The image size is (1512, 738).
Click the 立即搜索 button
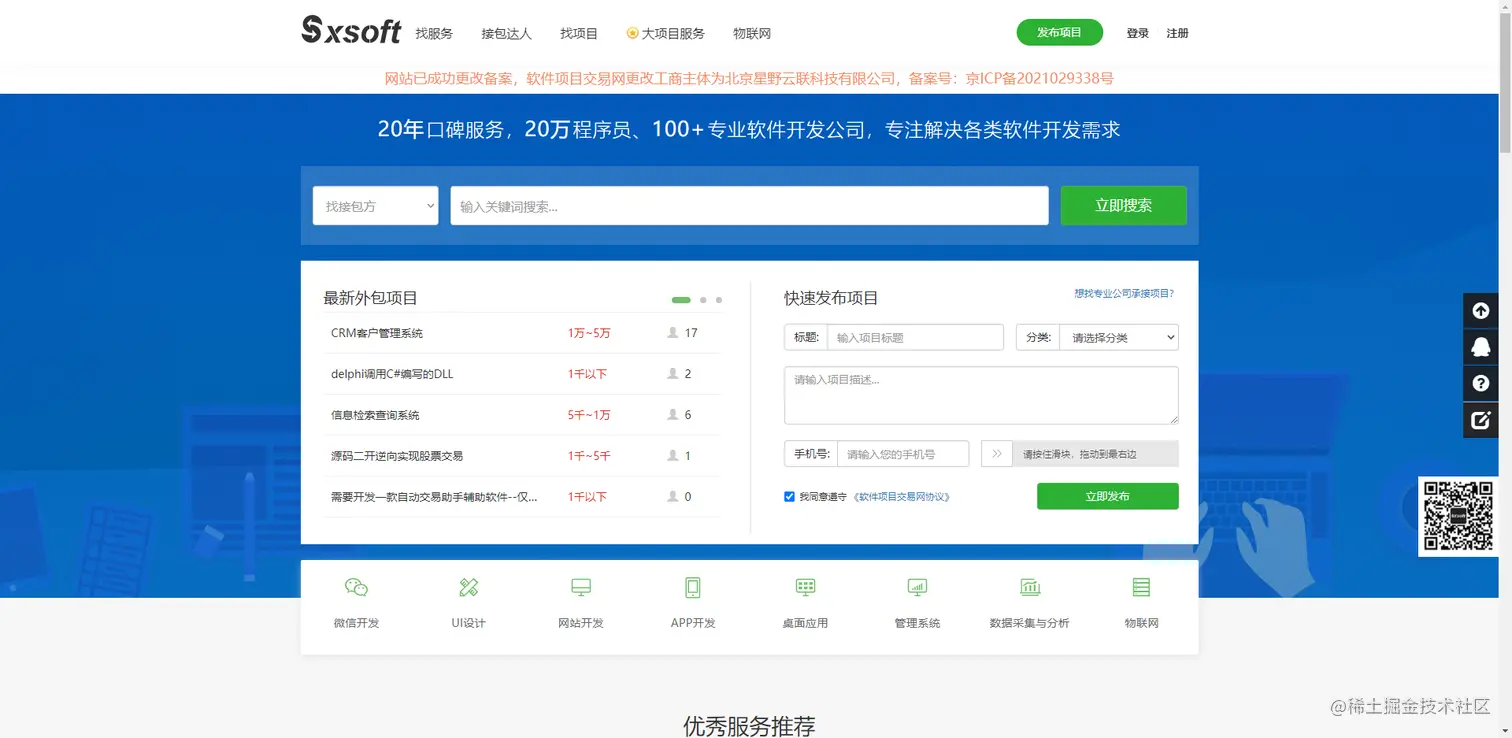point(1124,206)
